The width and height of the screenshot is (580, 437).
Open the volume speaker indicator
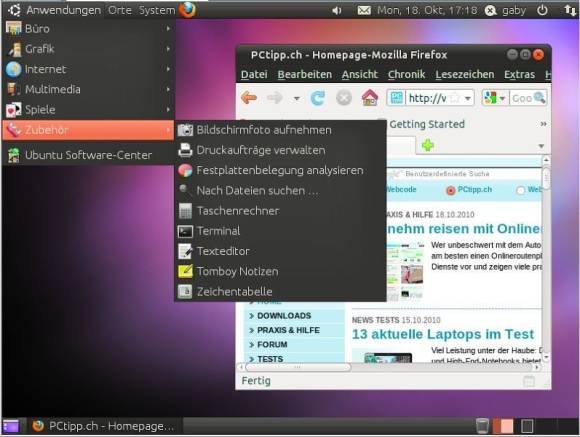tap(337, 10)
